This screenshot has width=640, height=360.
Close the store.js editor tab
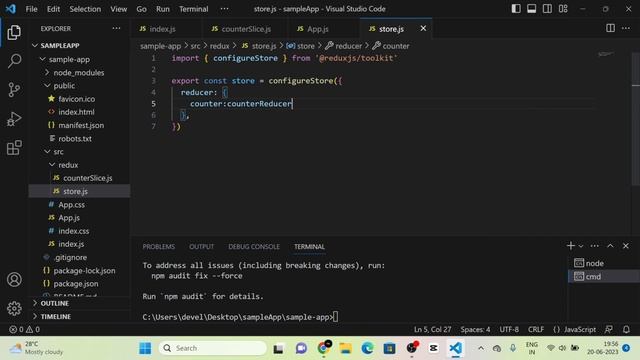[x=423, y=28]
